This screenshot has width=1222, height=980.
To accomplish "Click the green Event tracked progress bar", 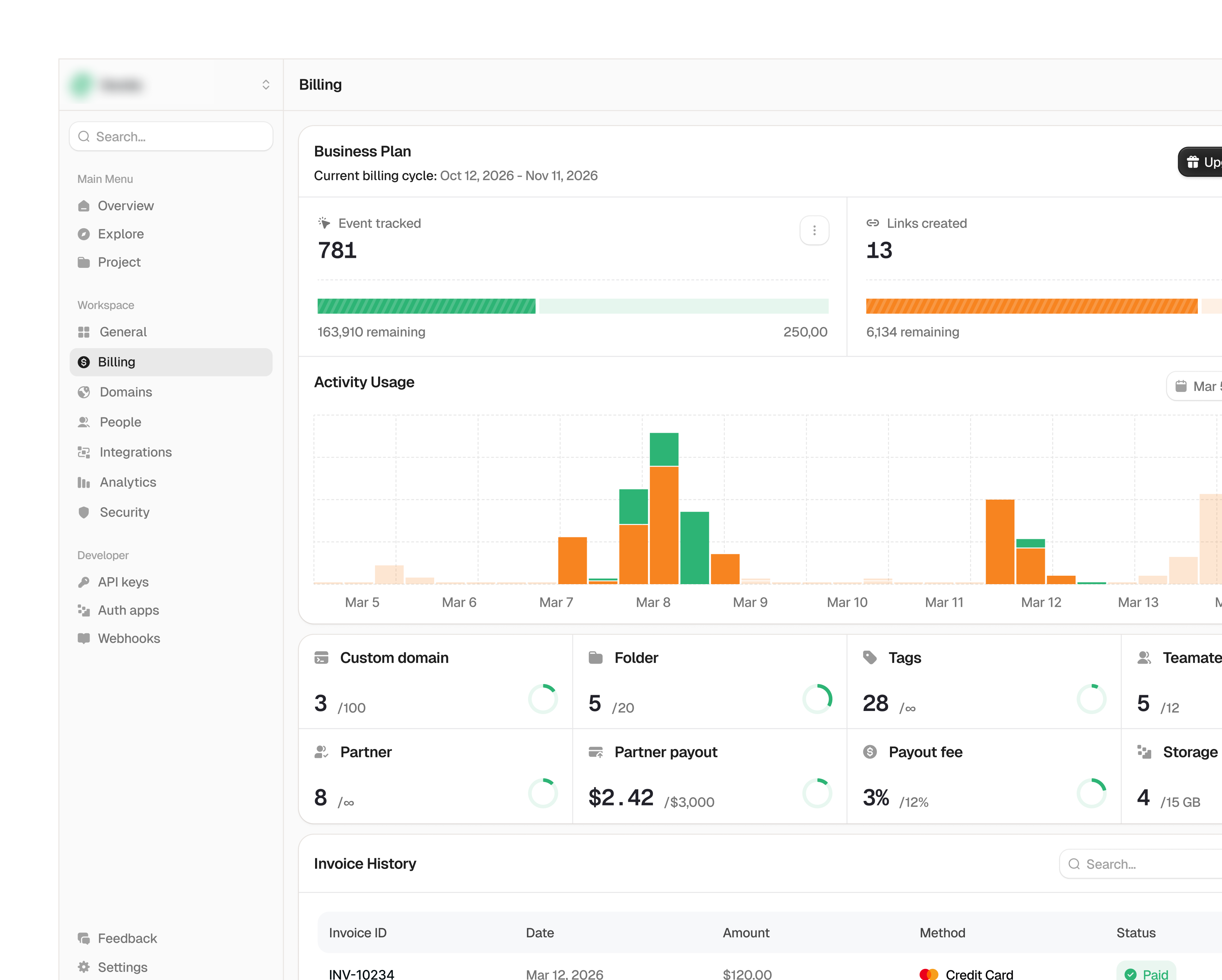I will [426, 306].
